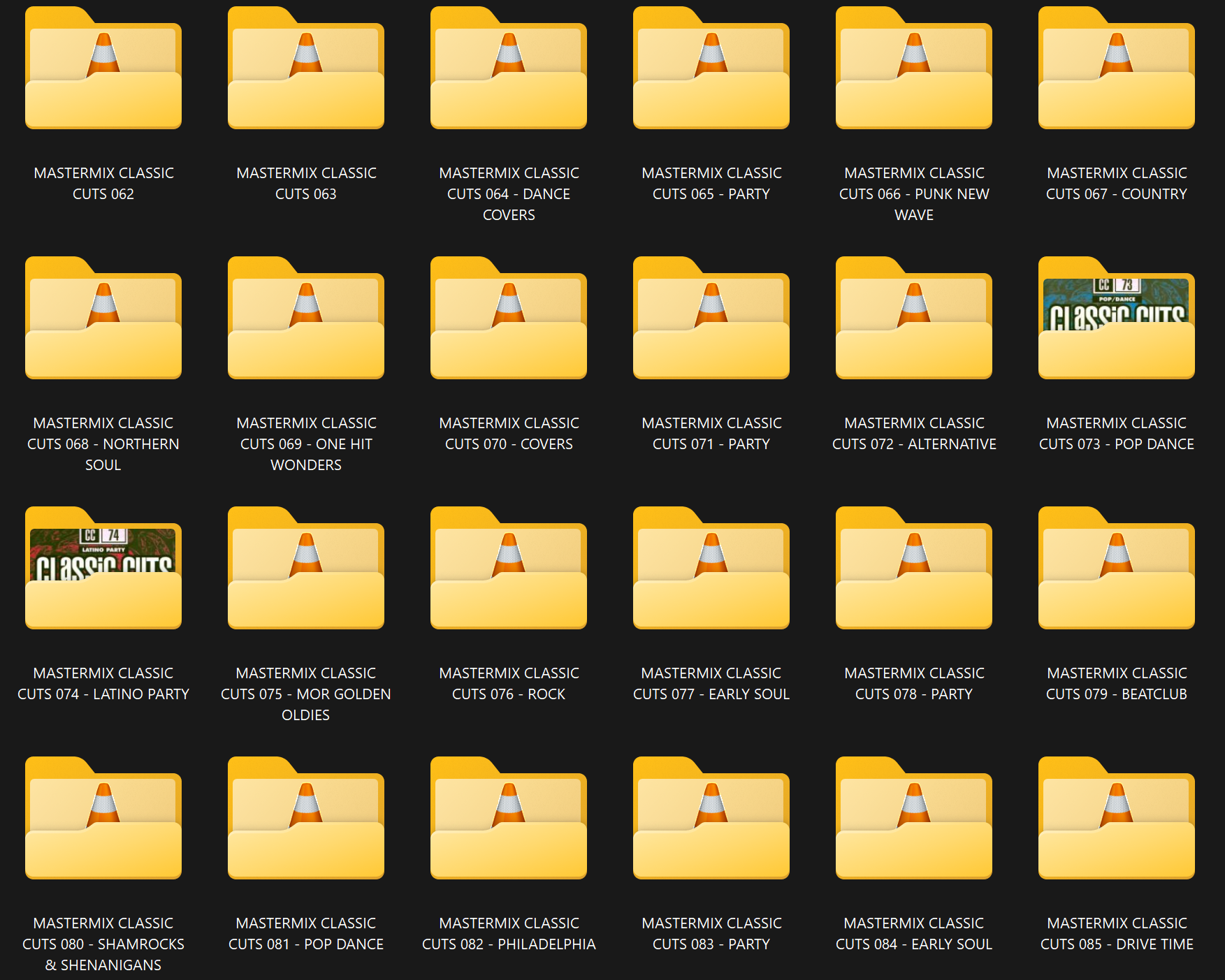Screen dimensions: 1225x980
Task: Open the Classic Cuts 063 folder icon
Action: click(306, 68)
